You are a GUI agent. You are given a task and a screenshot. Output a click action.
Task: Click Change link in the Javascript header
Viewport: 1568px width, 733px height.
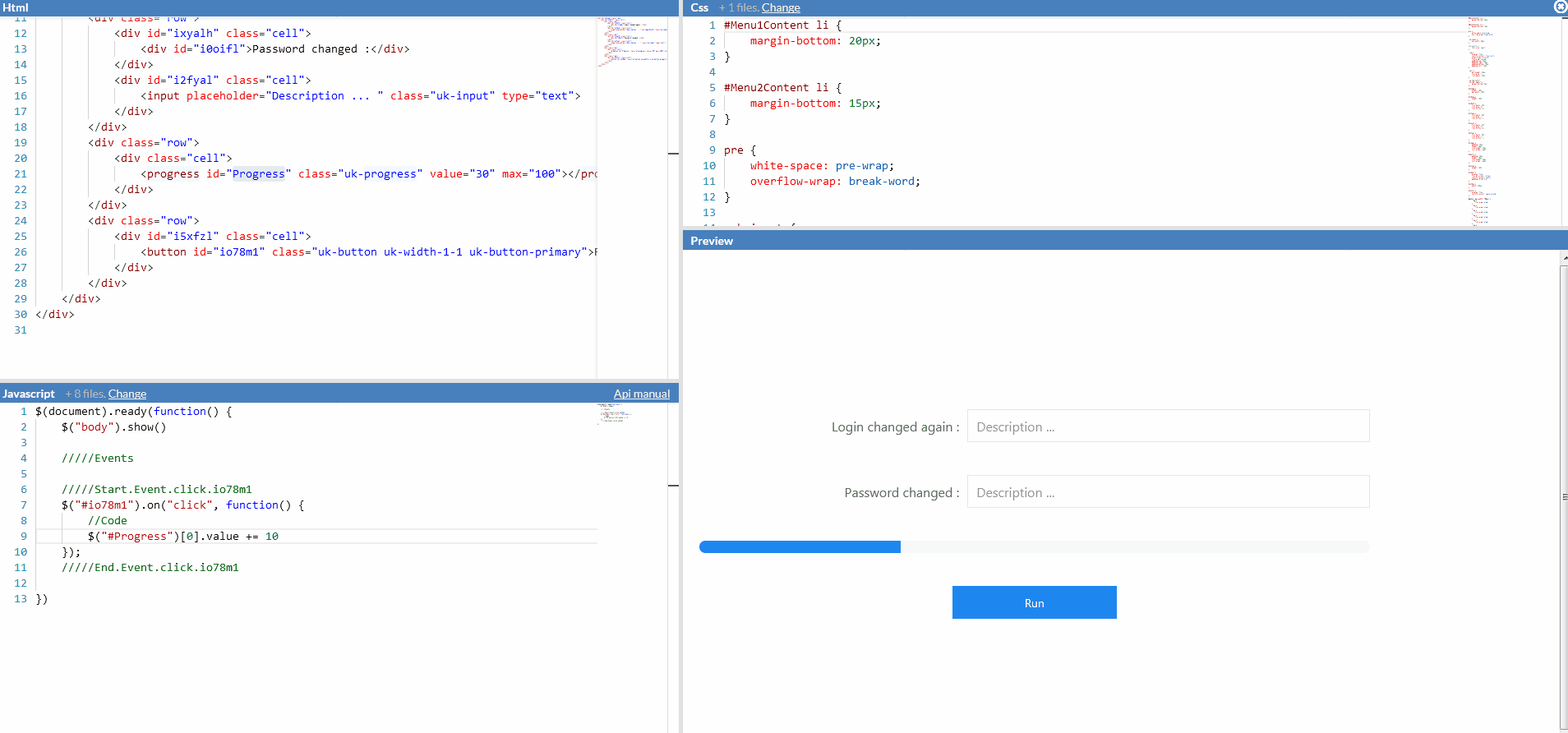[127, 394]
